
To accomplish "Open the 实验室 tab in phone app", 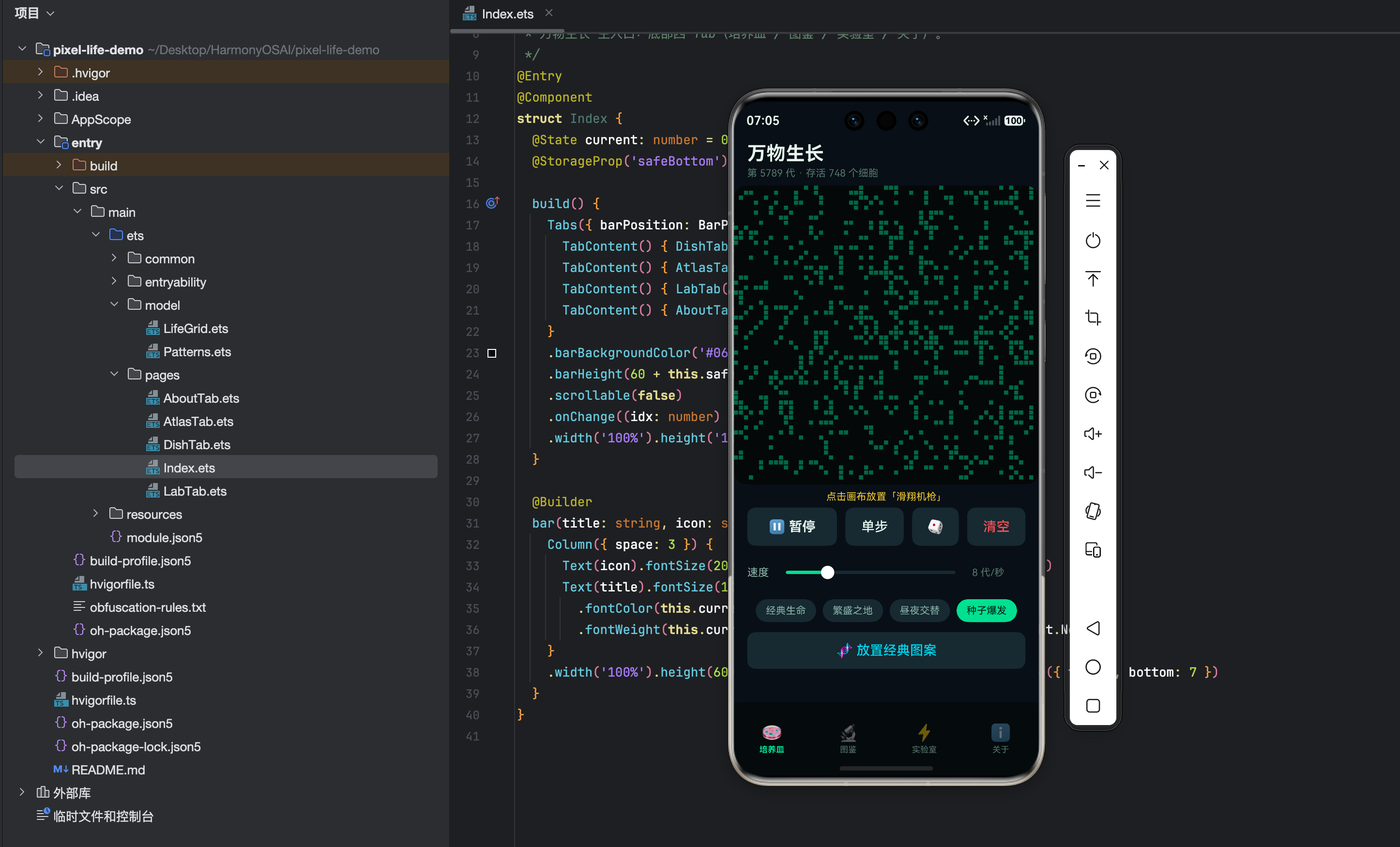I will (924, 739).
